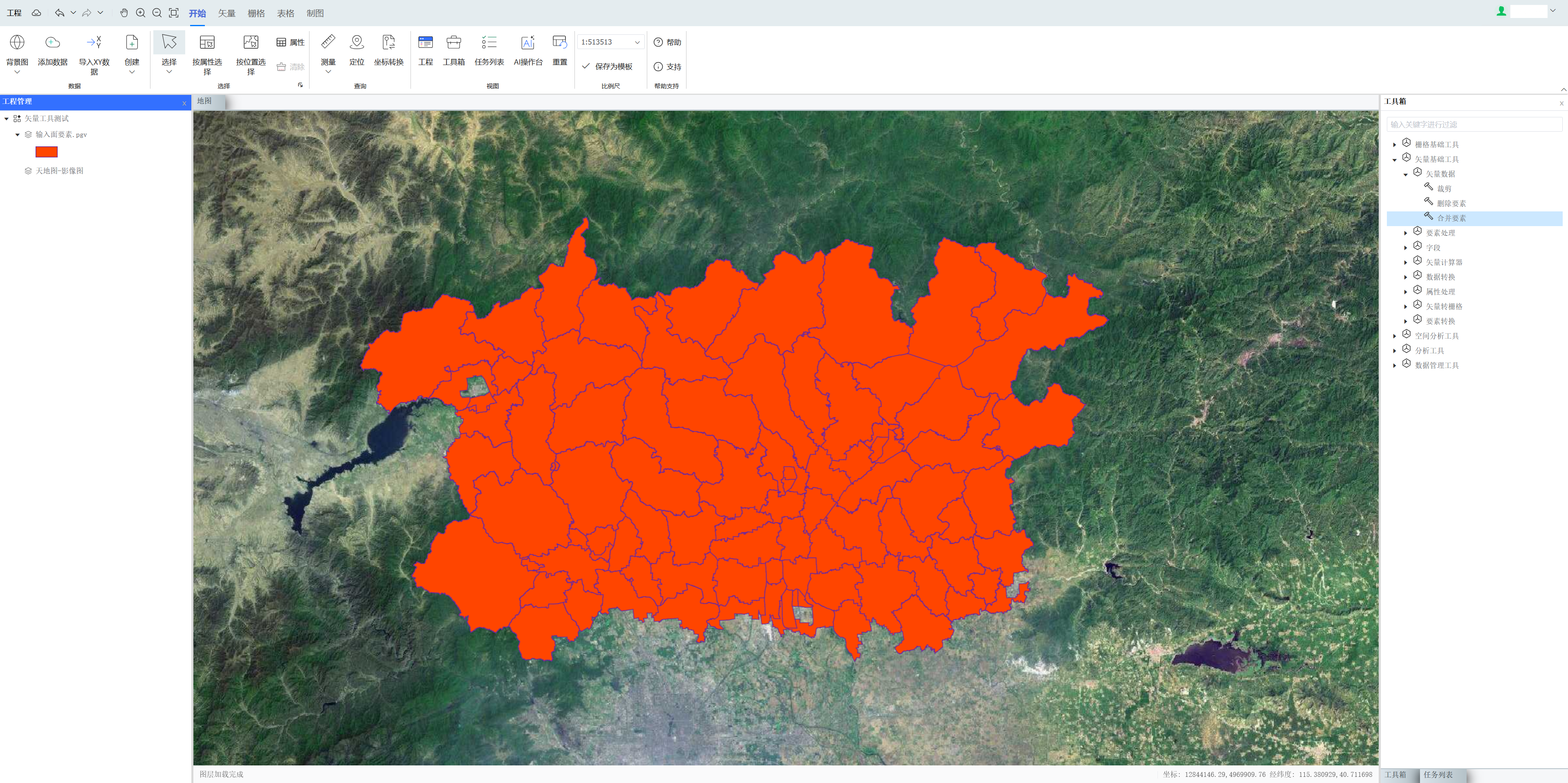Collapse the 输入面要素.pgv layer node
This screenshot has width=1568, height=783.
18,135
